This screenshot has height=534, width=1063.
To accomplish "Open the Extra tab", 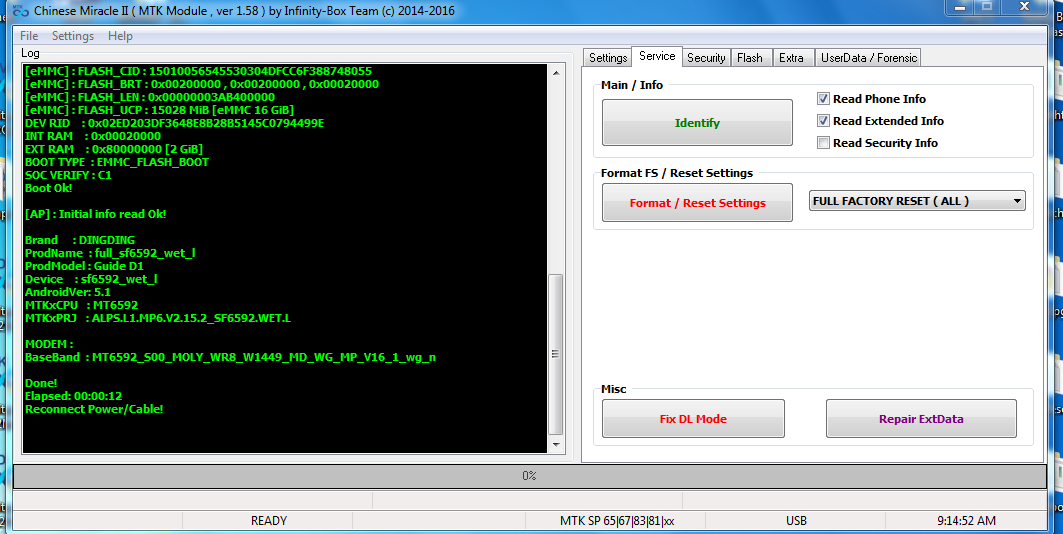I will 791,58.
